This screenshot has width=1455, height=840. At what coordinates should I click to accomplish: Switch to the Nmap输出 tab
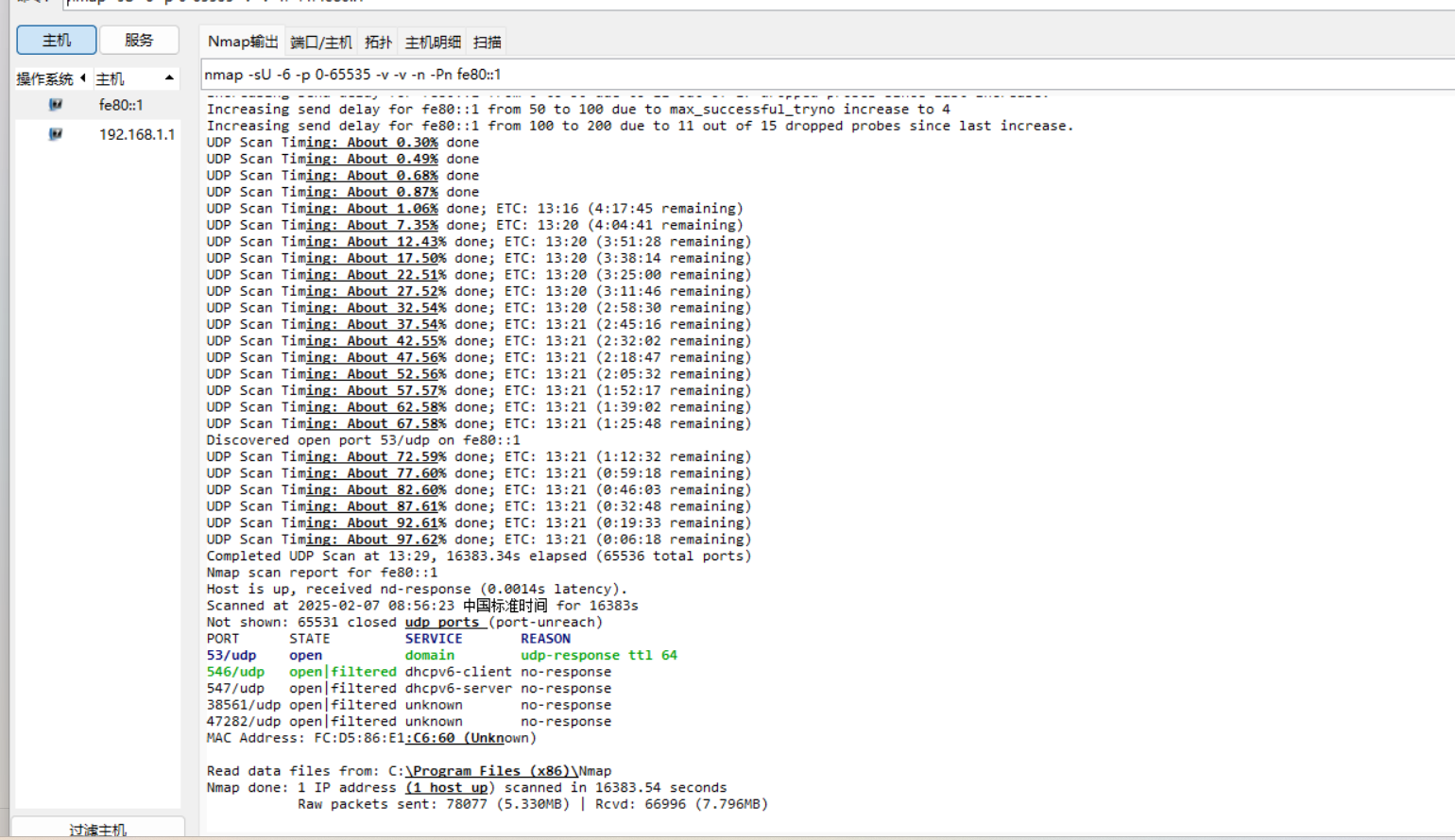point(243,42)
